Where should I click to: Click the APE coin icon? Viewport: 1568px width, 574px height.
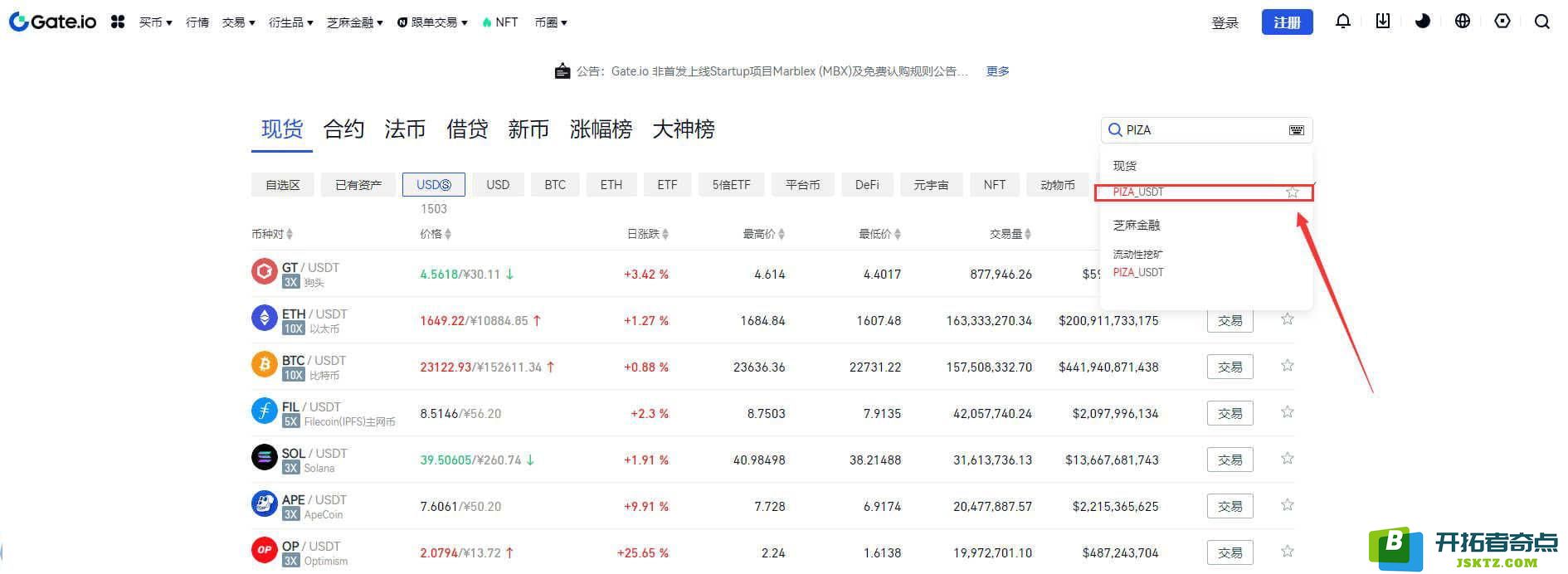[265, 503]
